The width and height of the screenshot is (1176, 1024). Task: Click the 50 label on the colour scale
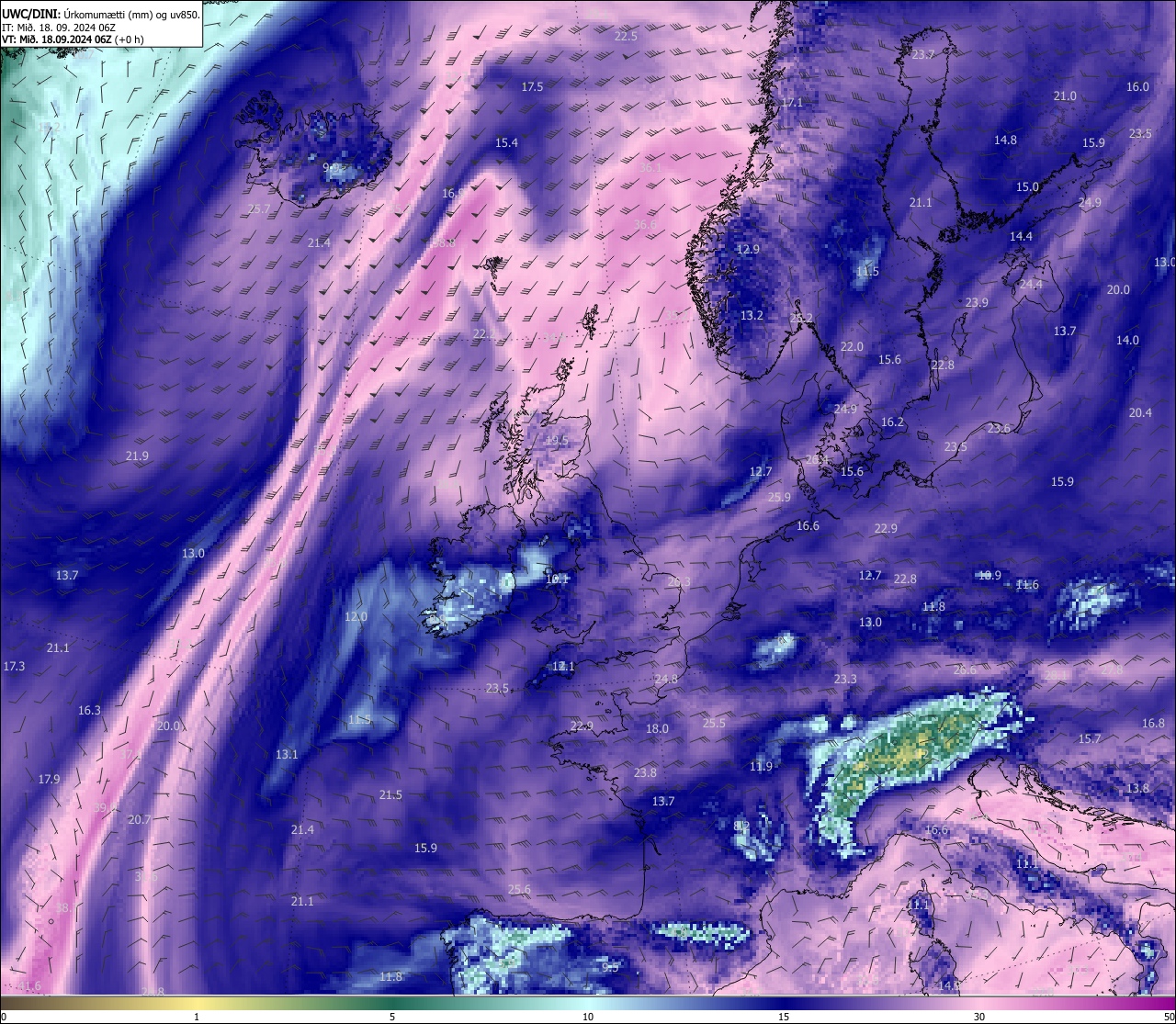(x=1169, y=1017)
